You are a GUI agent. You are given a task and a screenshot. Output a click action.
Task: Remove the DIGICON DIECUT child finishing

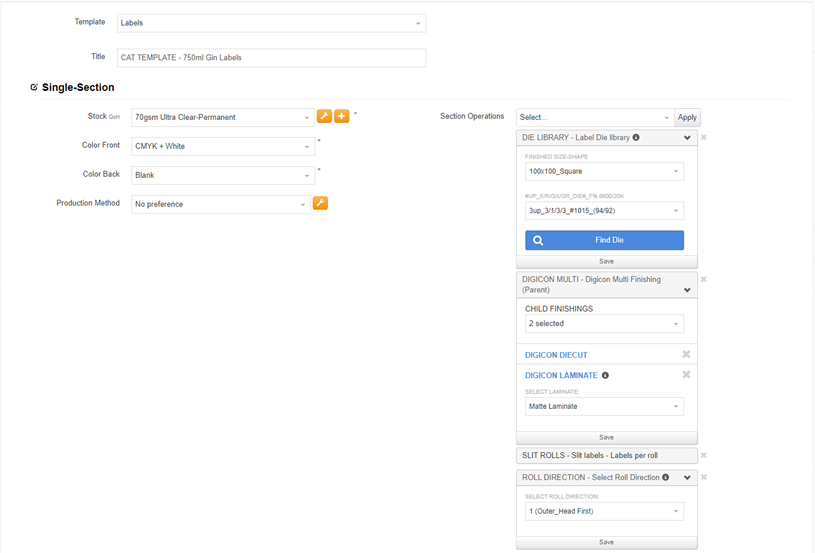click(x=686, y=354)
